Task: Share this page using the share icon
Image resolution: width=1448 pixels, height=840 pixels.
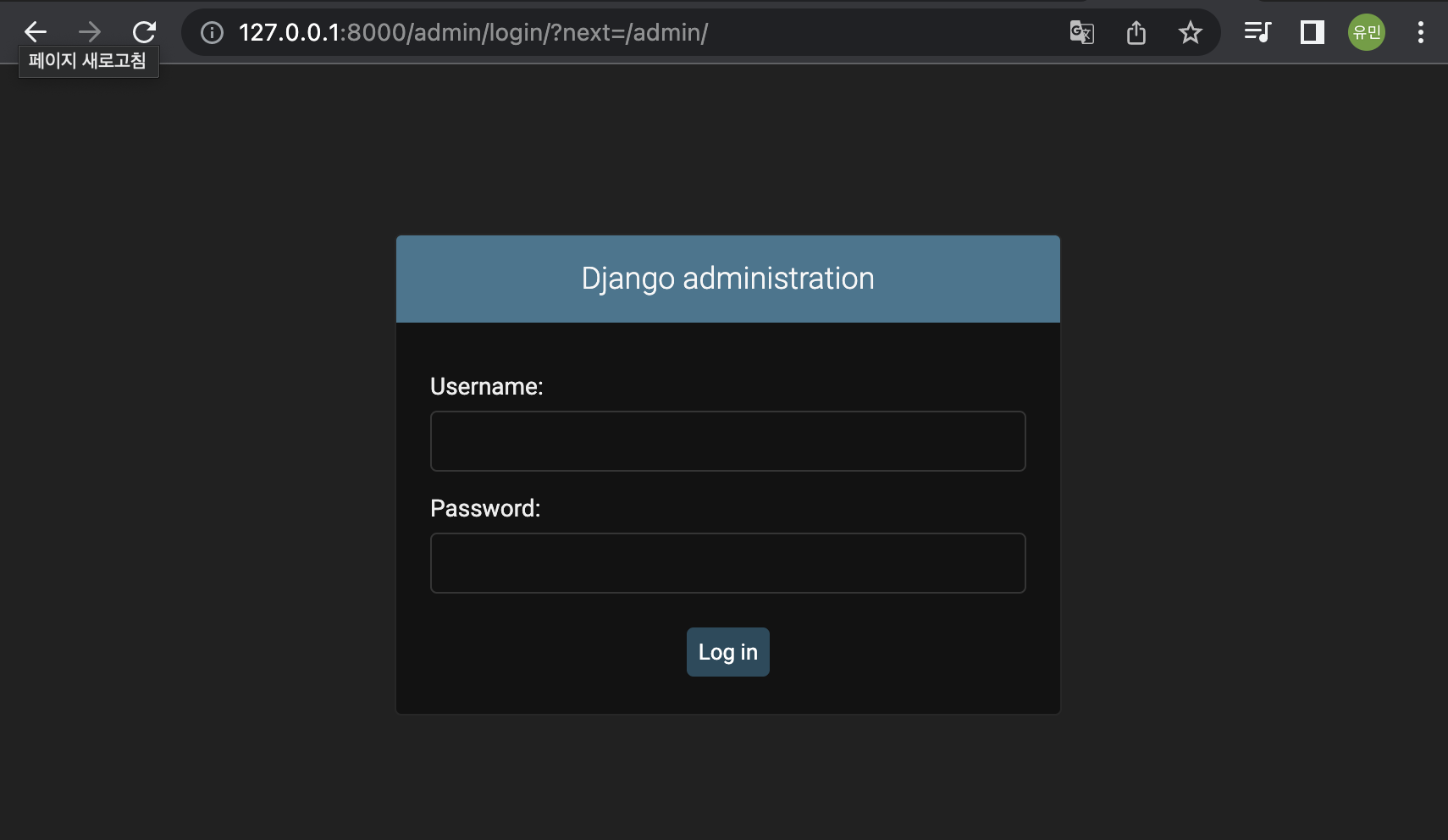Action: pos(1136,32)
